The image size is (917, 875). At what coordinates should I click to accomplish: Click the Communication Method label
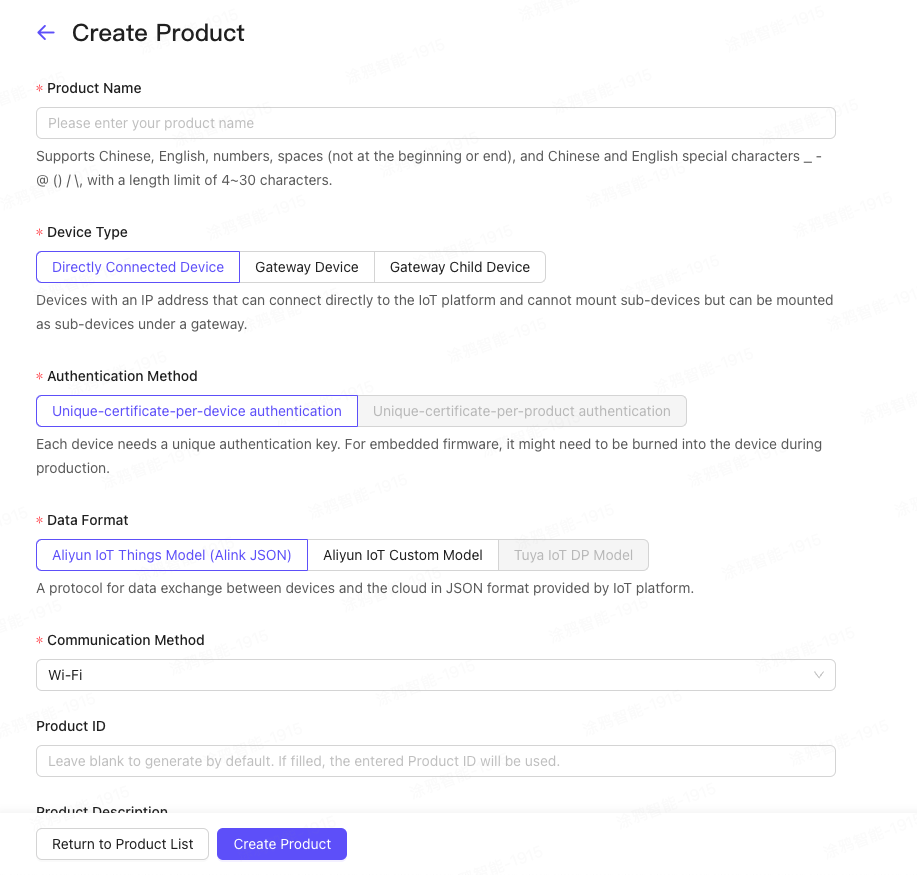125,640
